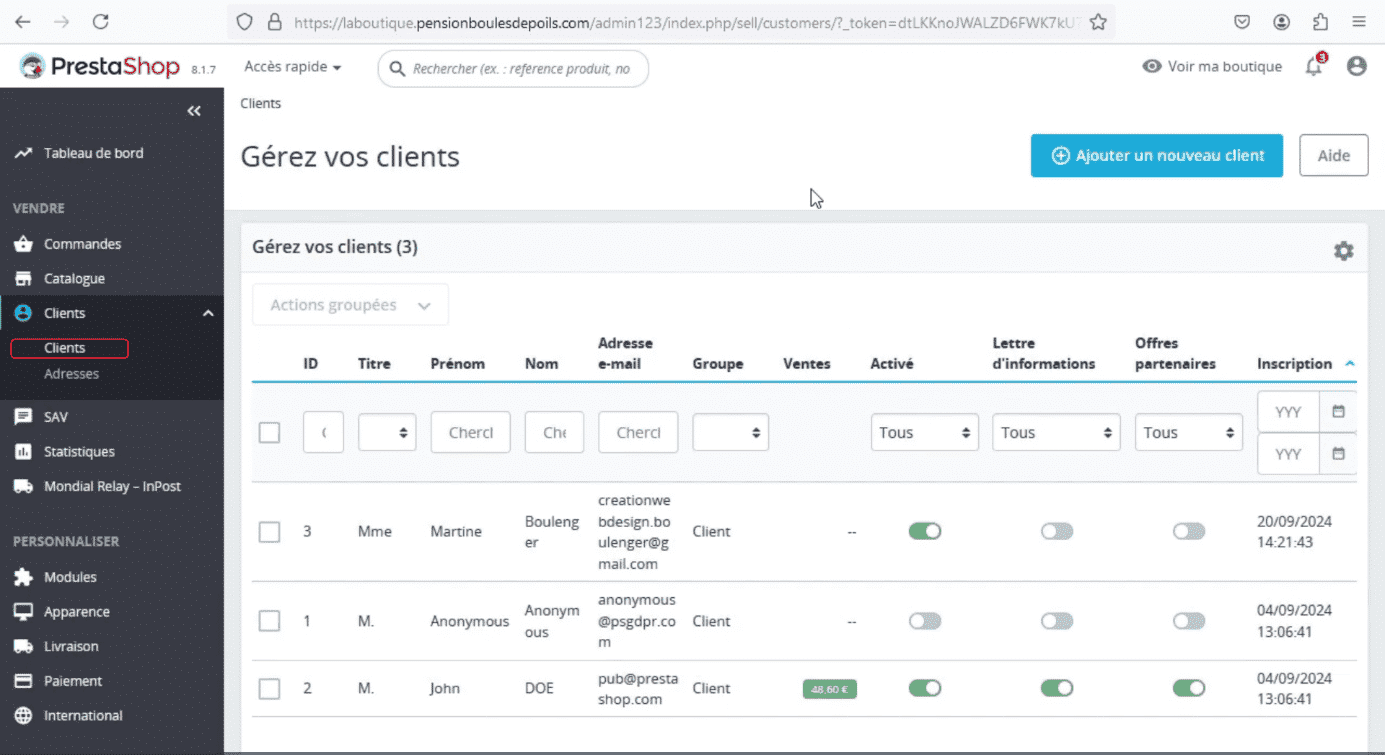Click the Clients breadcrumb link
The image size is (1385, 755).
click(261, 104)
